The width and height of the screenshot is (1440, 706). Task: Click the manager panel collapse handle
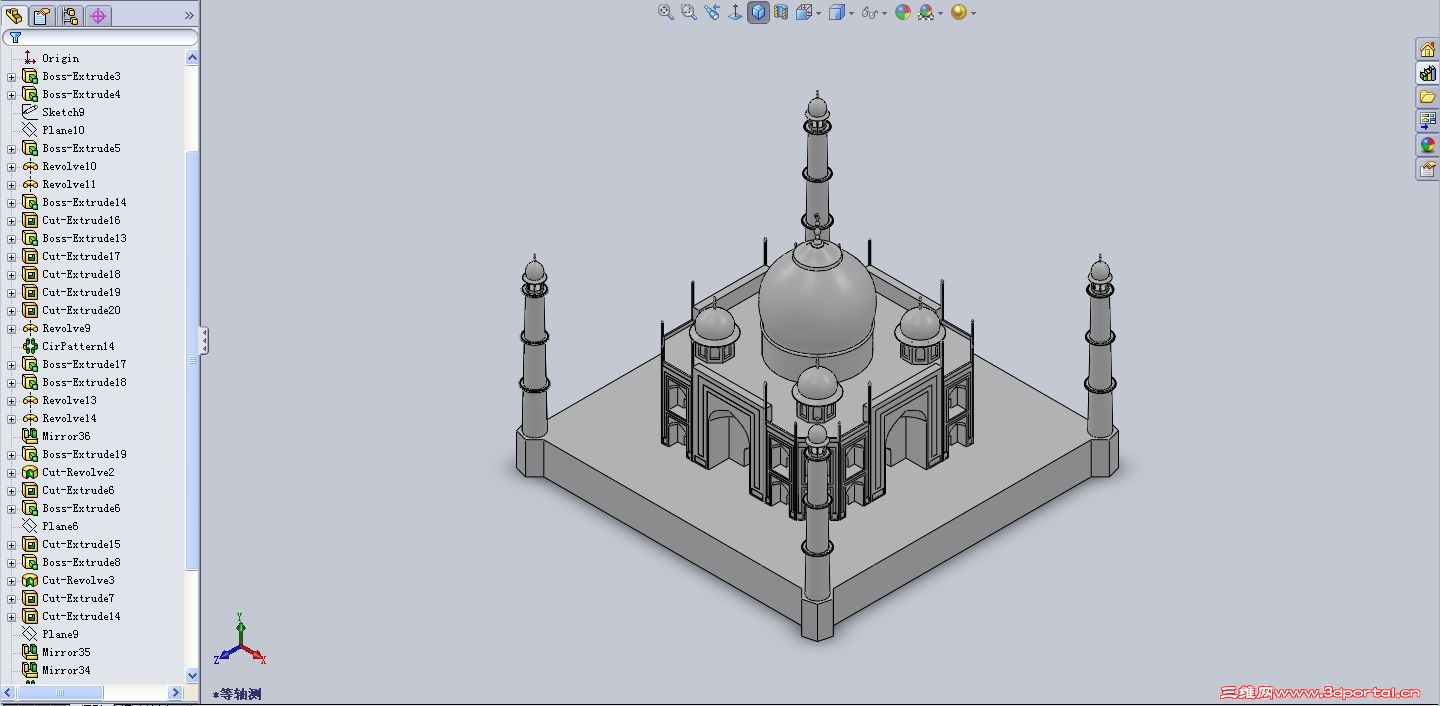coord(204,340)
